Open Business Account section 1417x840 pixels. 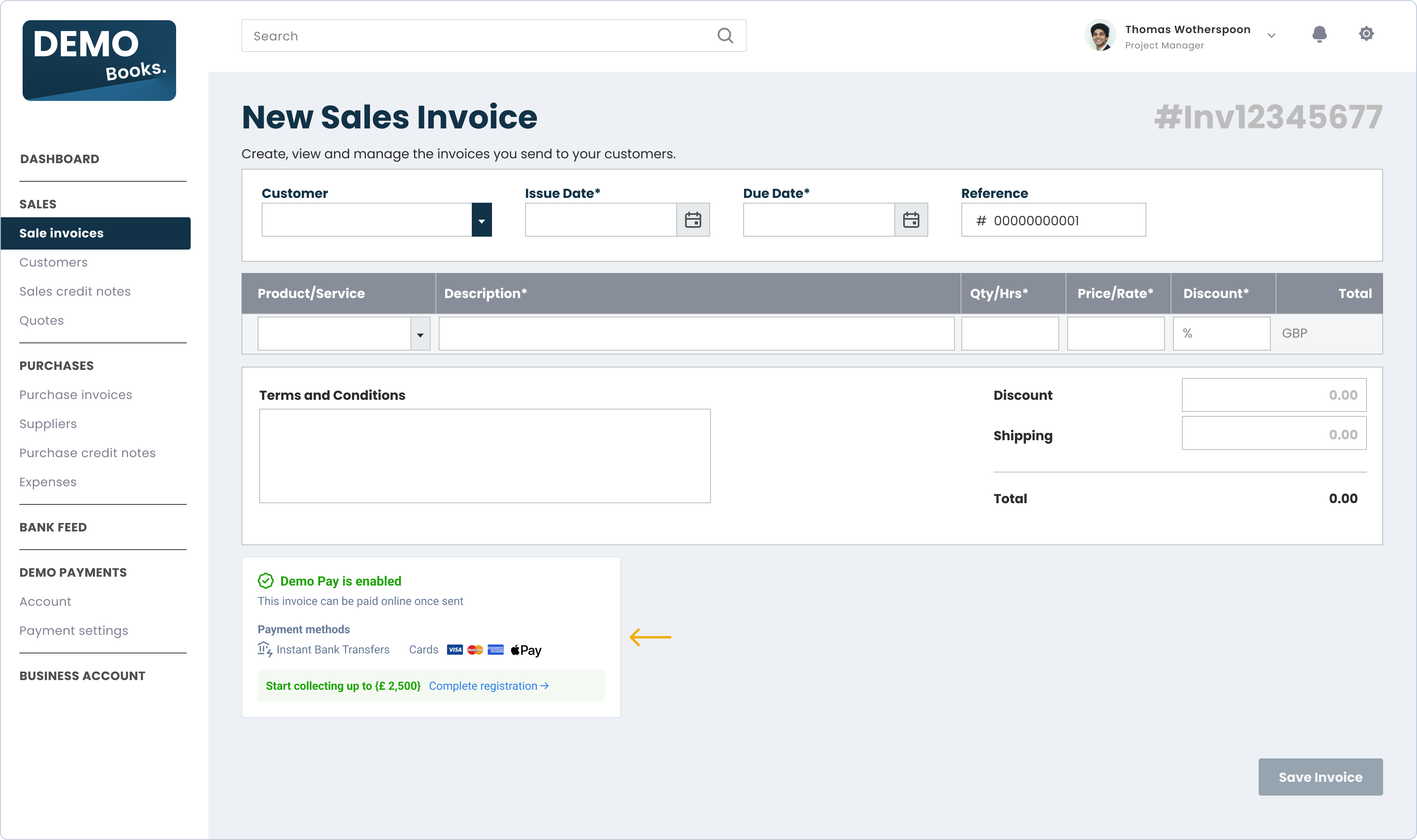82,676
